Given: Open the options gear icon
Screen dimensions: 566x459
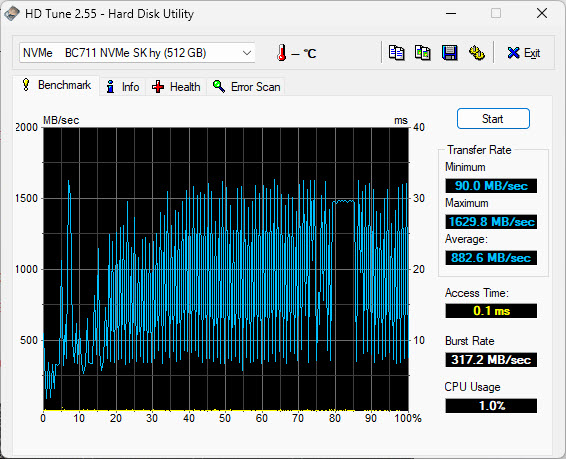Looking at the screenshot, I should (476, 53).
